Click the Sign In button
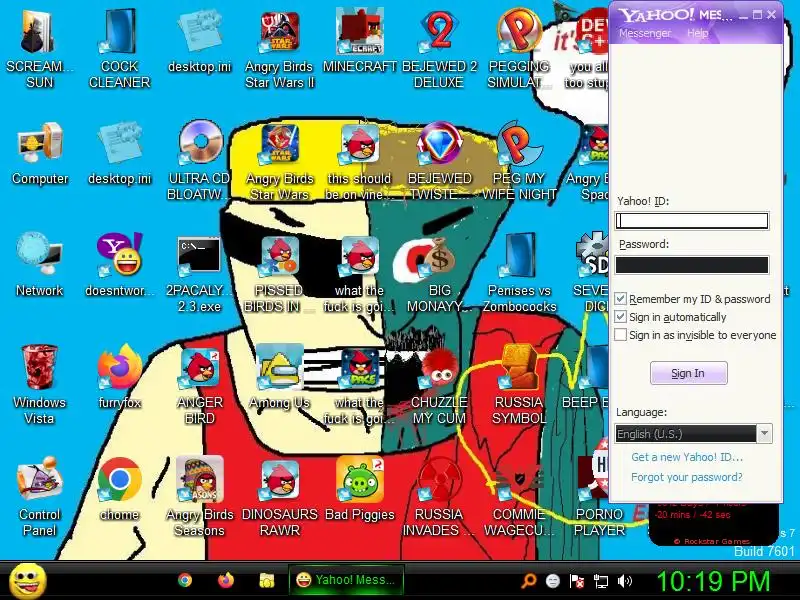 pos(689,373)
